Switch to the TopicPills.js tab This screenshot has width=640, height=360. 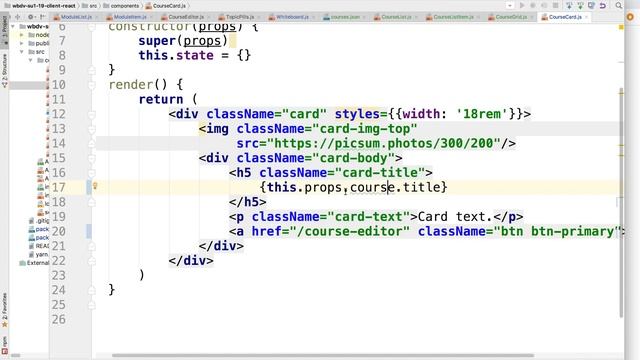pyautogui.click(x=240, y=17)
